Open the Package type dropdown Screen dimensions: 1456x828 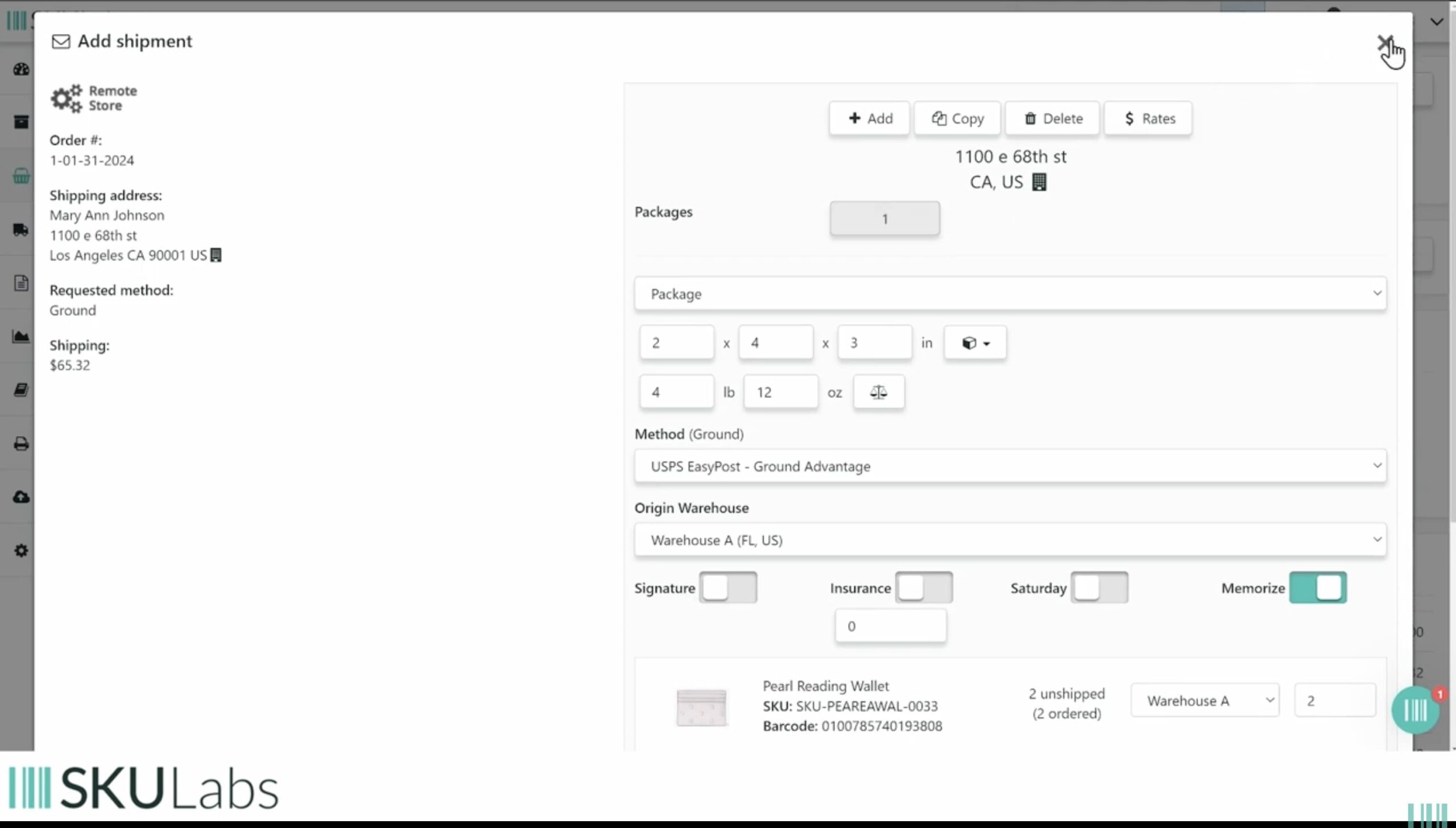1010,294
